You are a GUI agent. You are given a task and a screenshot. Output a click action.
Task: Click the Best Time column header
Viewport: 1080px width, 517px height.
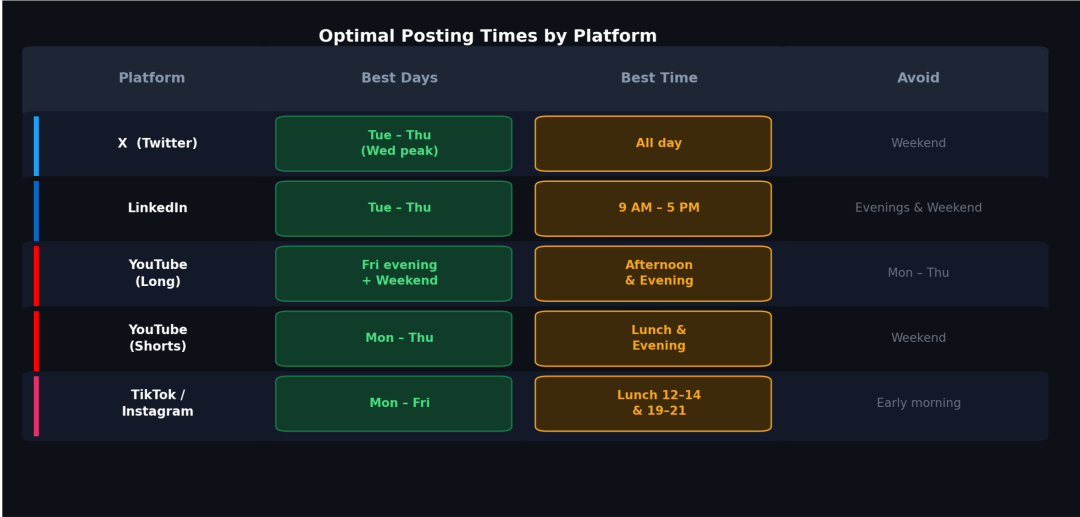click(x=659, y=78)
